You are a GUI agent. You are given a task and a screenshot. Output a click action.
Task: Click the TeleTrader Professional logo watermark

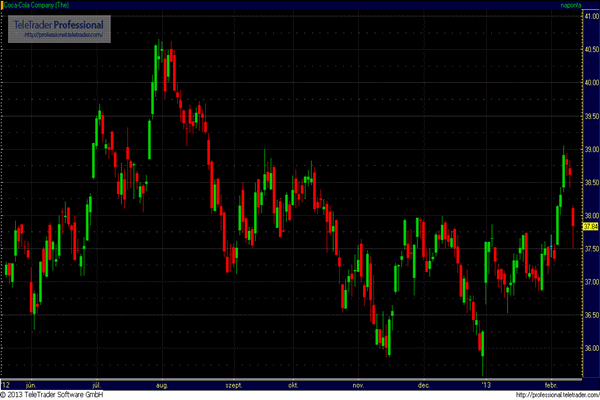click(x=64, y=24)
